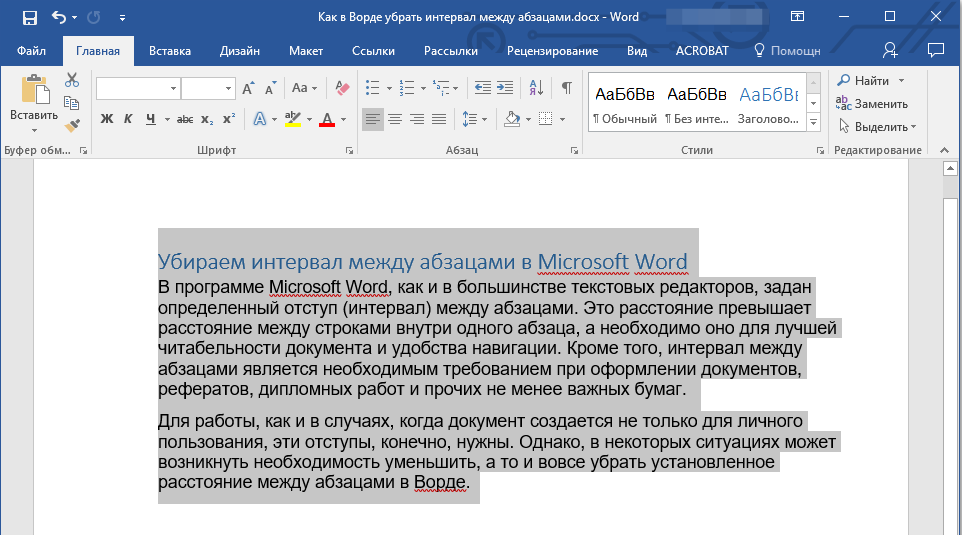Open the font size dropdown
The height and width of the screenshot is (535, 962).
227,88
